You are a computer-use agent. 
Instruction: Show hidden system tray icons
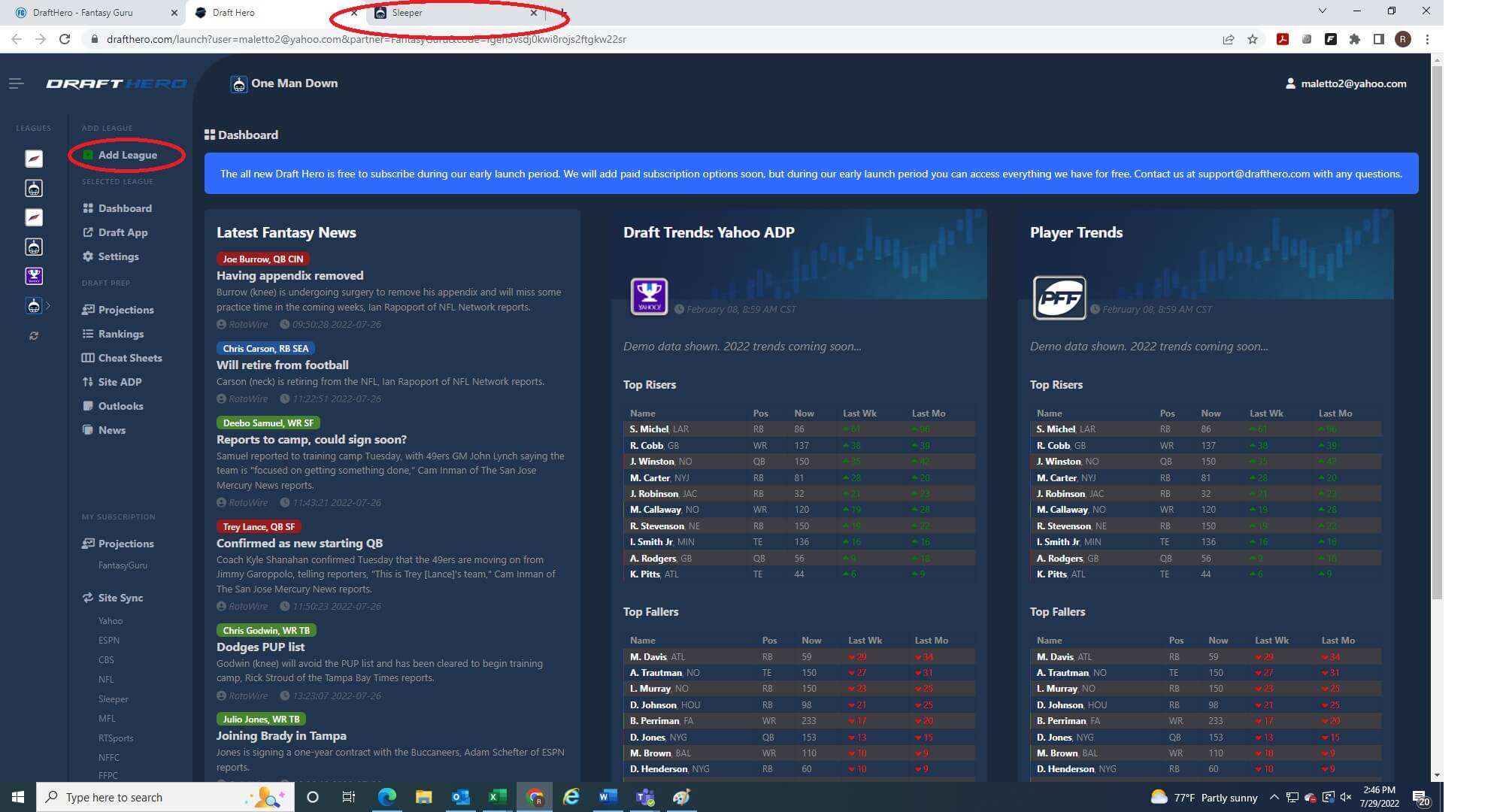click(1274, 797)
